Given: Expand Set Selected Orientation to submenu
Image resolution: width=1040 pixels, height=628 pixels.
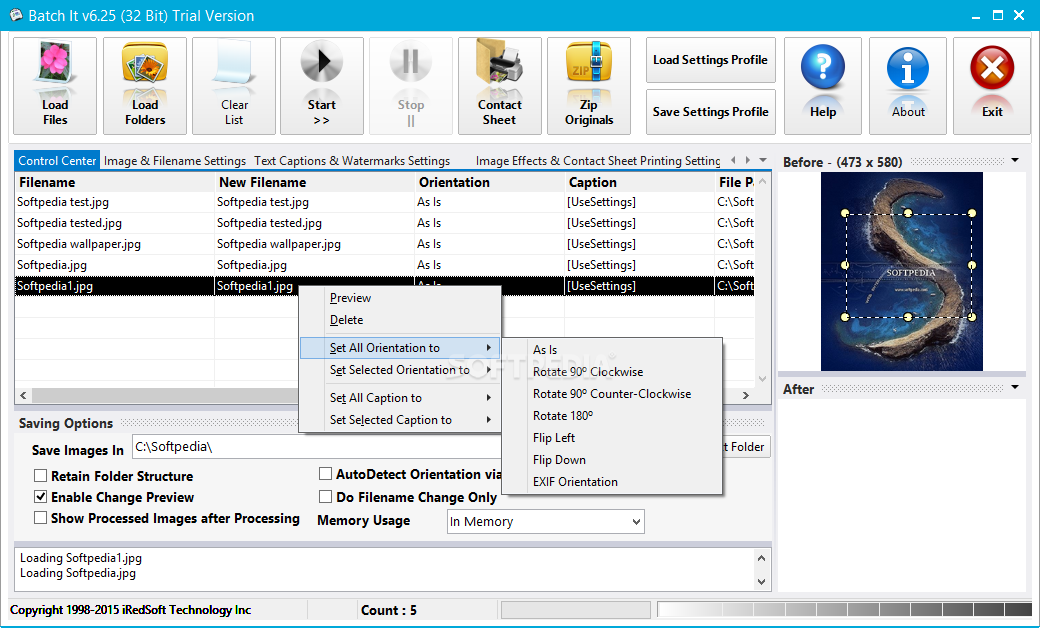Looking at the screenshot, I should click(x=401, y=369).
